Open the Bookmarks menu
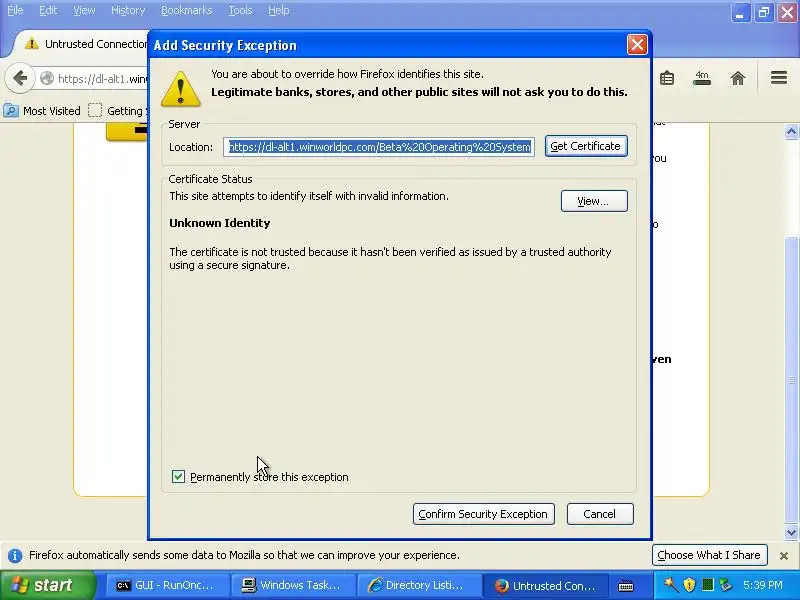Viewport: 800px width, 600px height. pos(186,10)
